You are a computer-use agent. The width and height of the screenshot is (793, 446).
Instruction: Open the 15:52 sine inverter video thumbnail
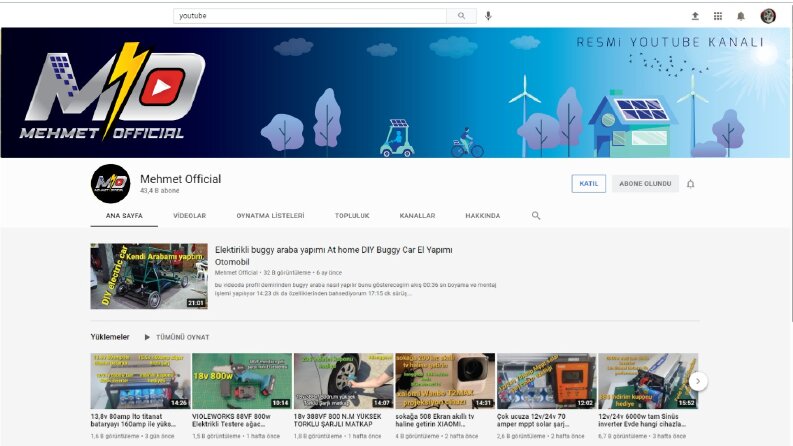click(648, 381)
